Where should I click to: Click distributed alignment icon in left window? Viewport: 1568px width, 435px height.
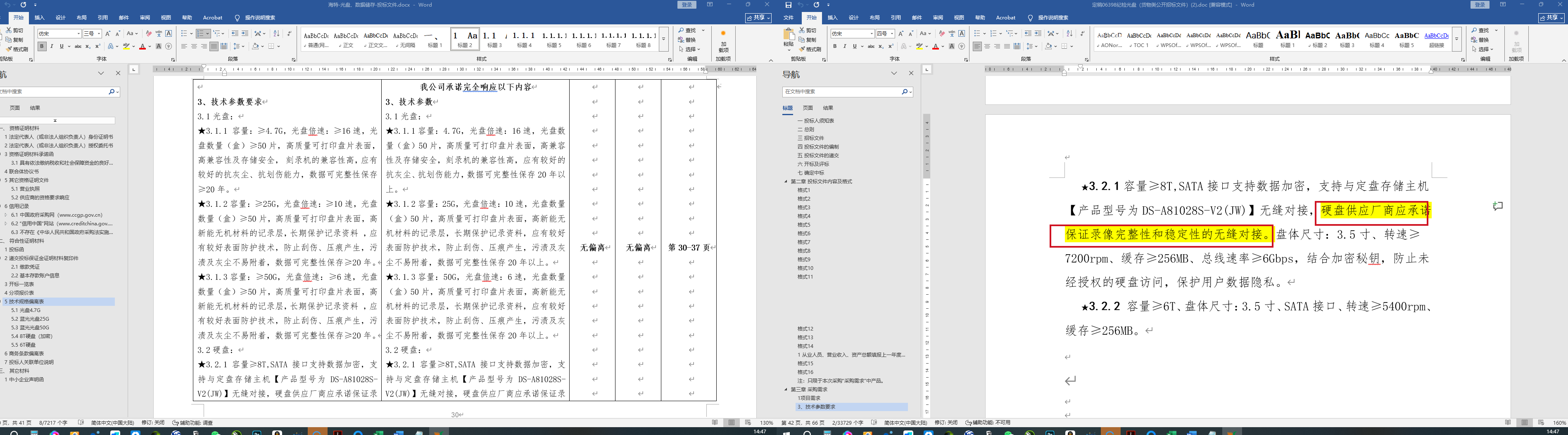(224, 46)
